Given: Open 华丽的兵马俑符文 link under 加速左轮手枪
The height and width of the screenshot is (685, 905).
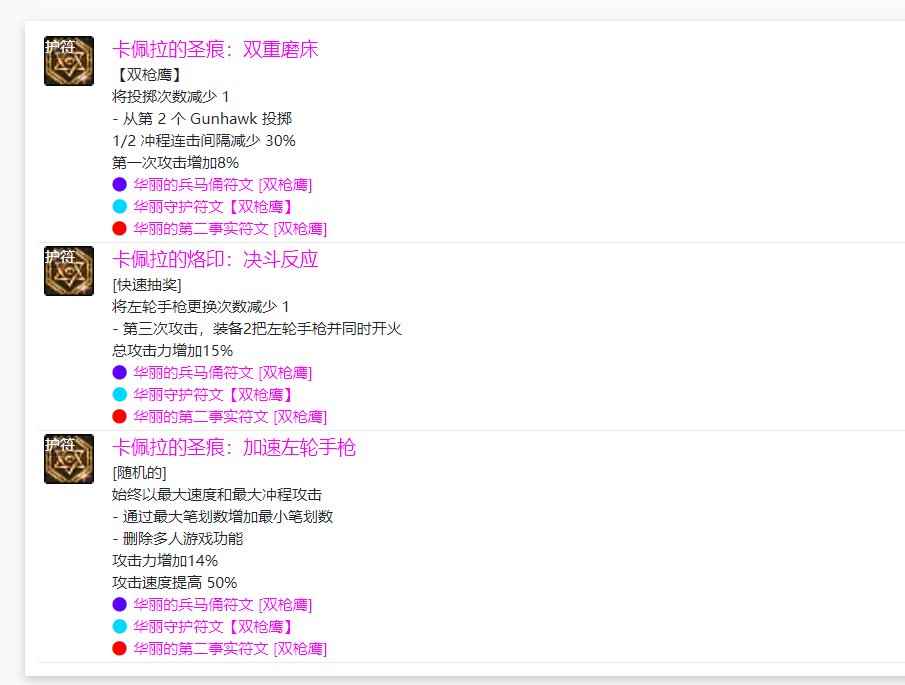Looking at the screenshot, I should [223, 604].
